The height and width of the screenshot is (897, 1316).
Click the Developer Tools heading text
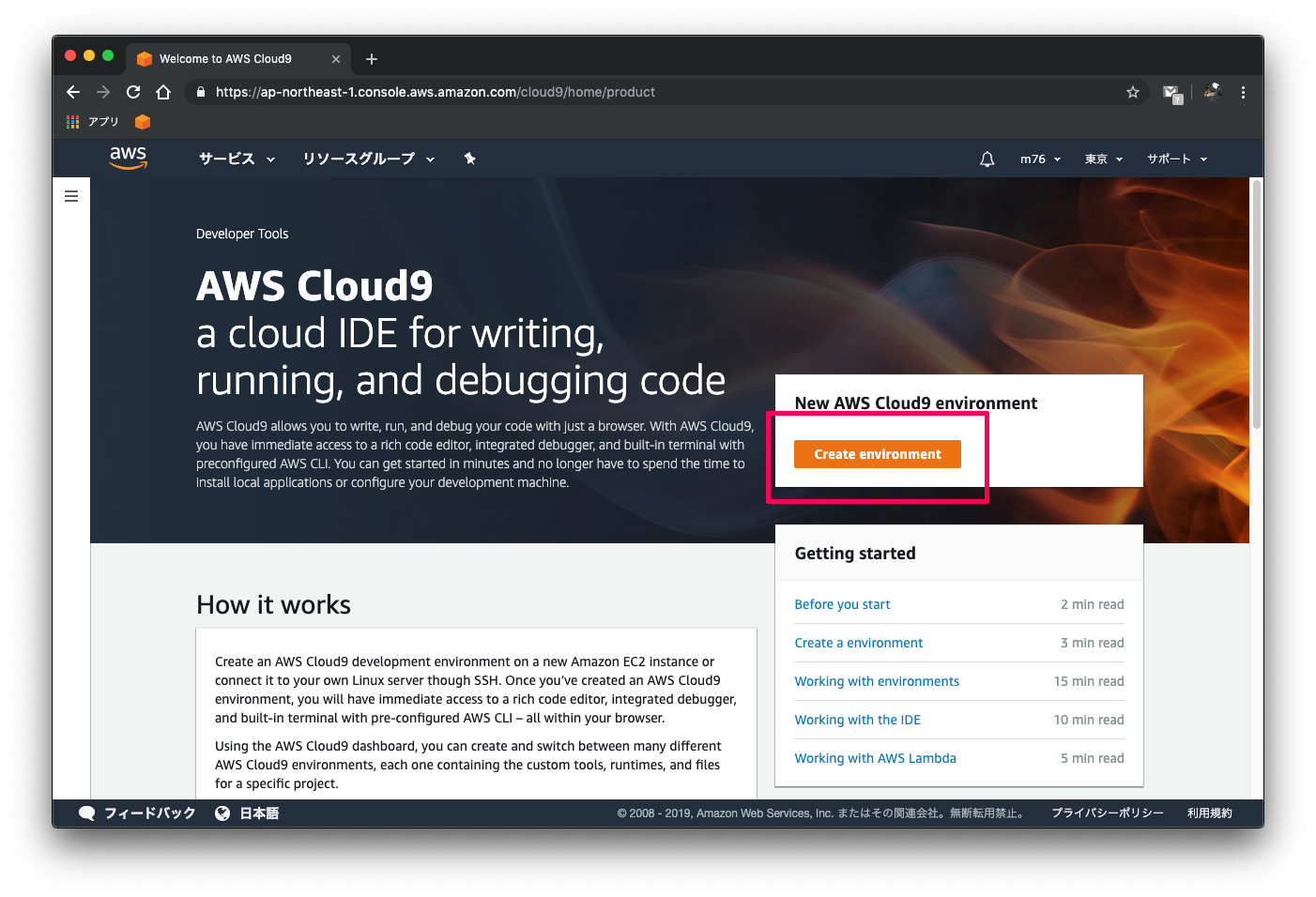click(242, 234)
